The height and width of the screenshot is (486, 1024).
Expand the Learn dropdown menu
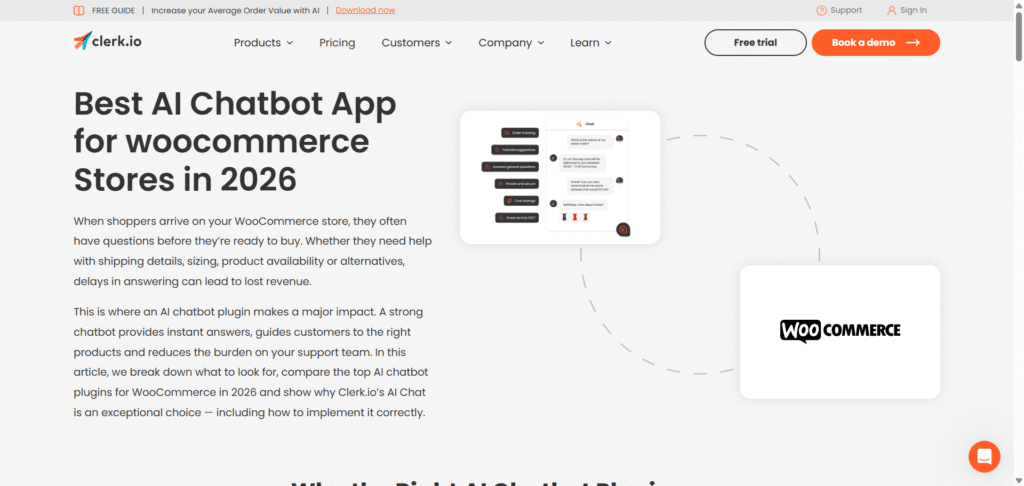tap(590, 42)
